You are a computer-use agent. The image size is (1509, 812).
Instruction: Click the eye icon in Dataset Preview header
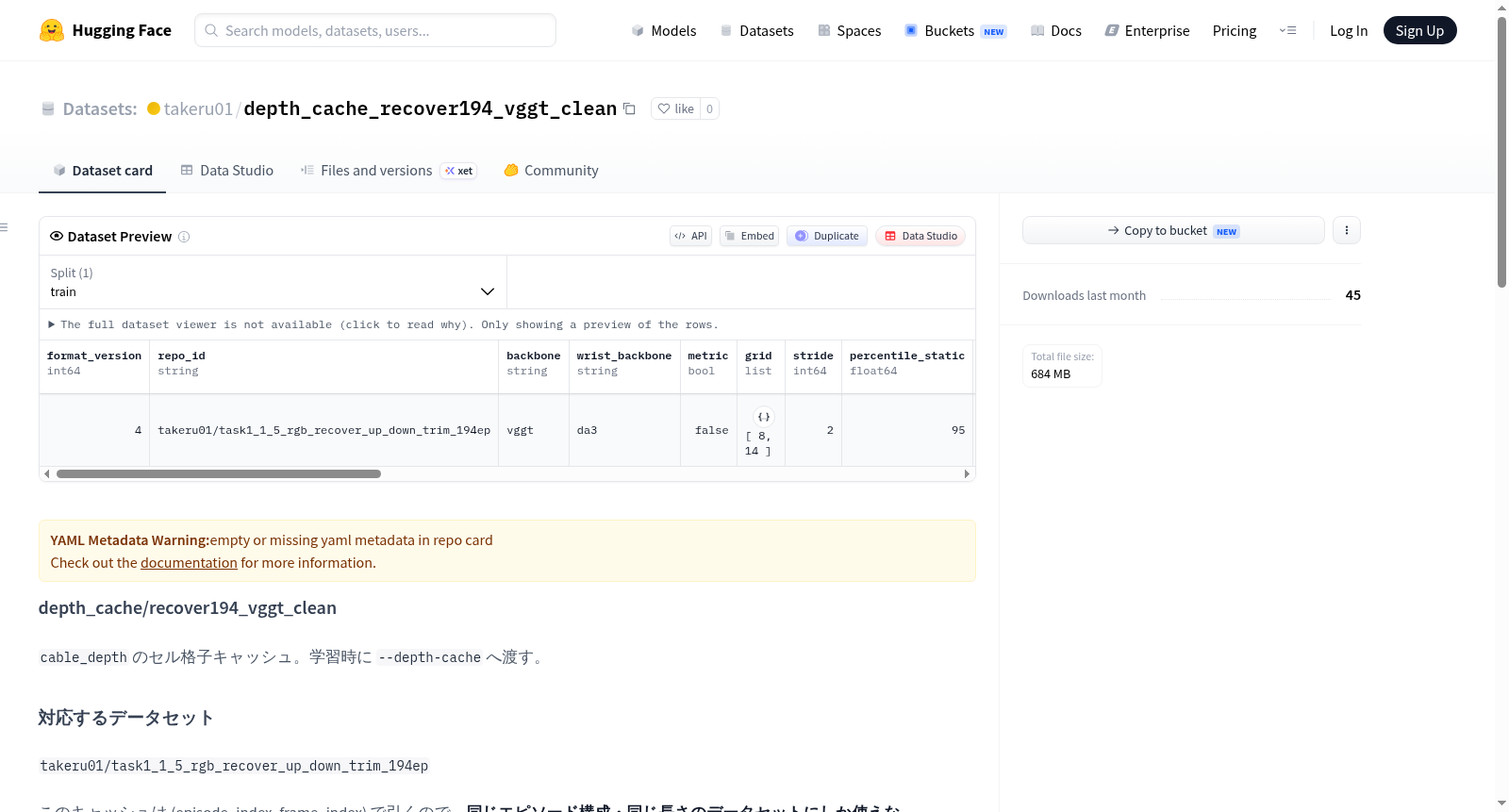[57, 236]
